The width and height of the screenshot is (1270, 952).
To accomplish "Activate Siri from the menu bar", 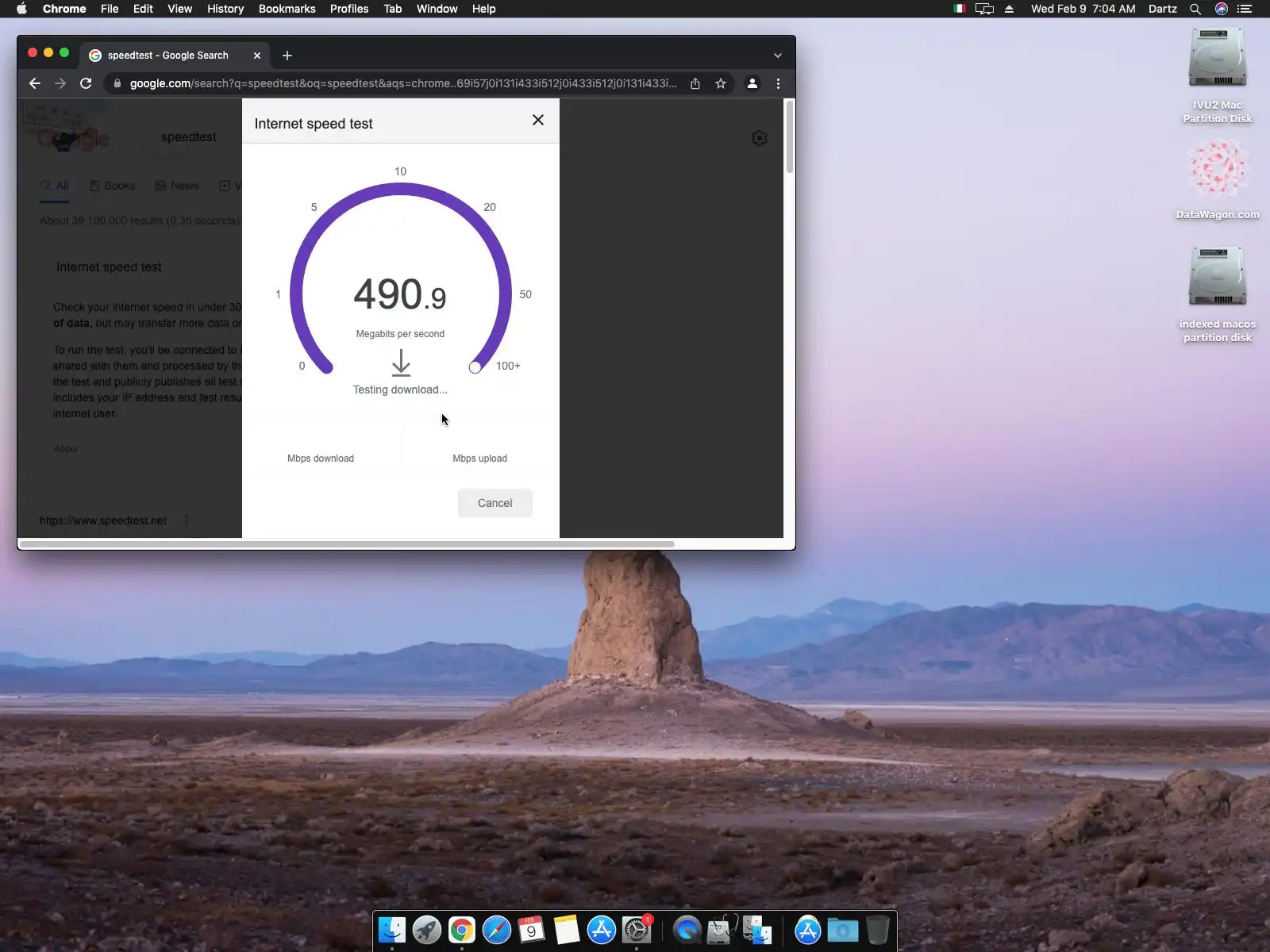I will click(1222, 9).
